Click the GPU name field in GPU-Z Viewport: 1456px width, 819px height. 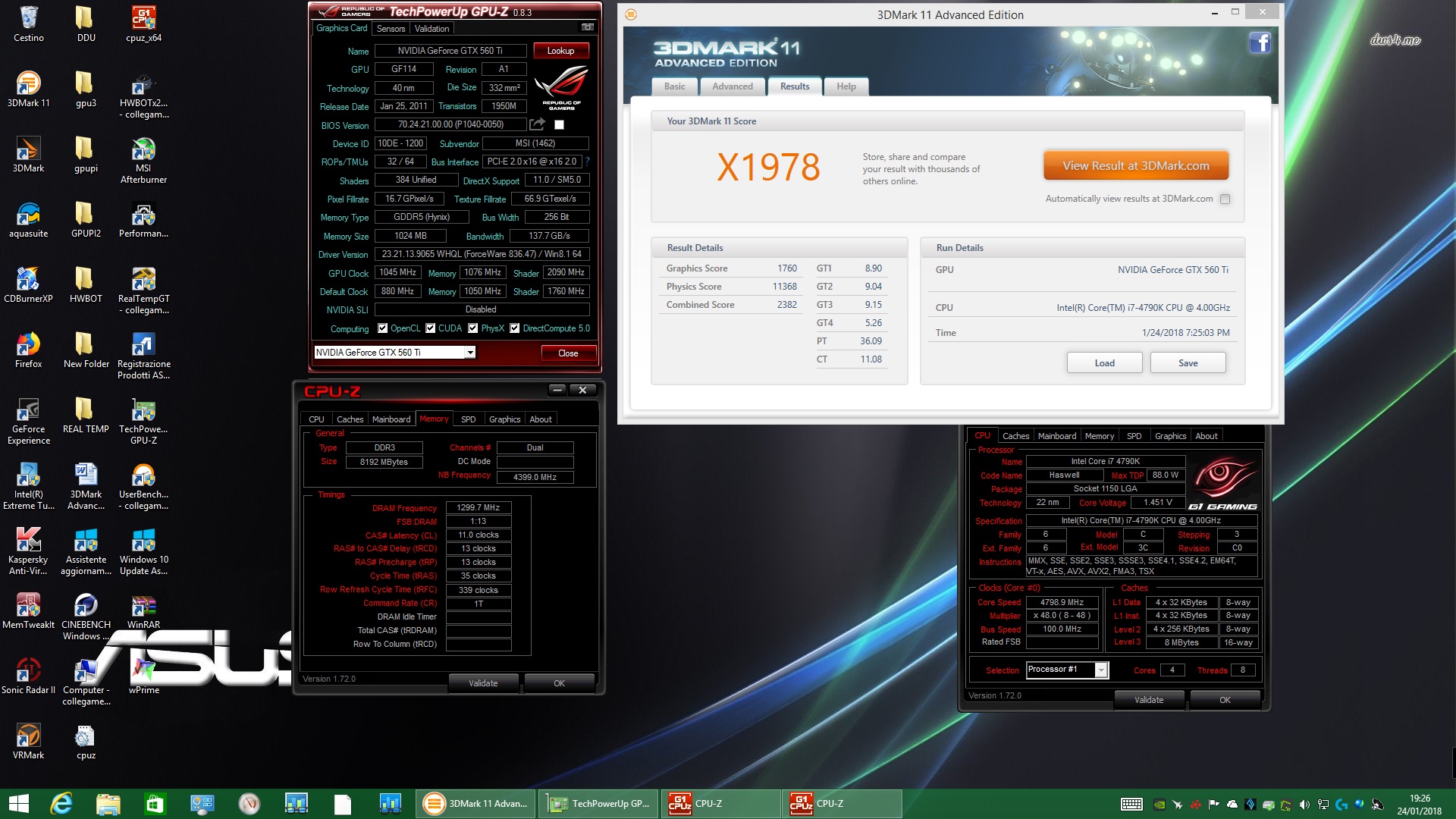click(x=450, y=51)
